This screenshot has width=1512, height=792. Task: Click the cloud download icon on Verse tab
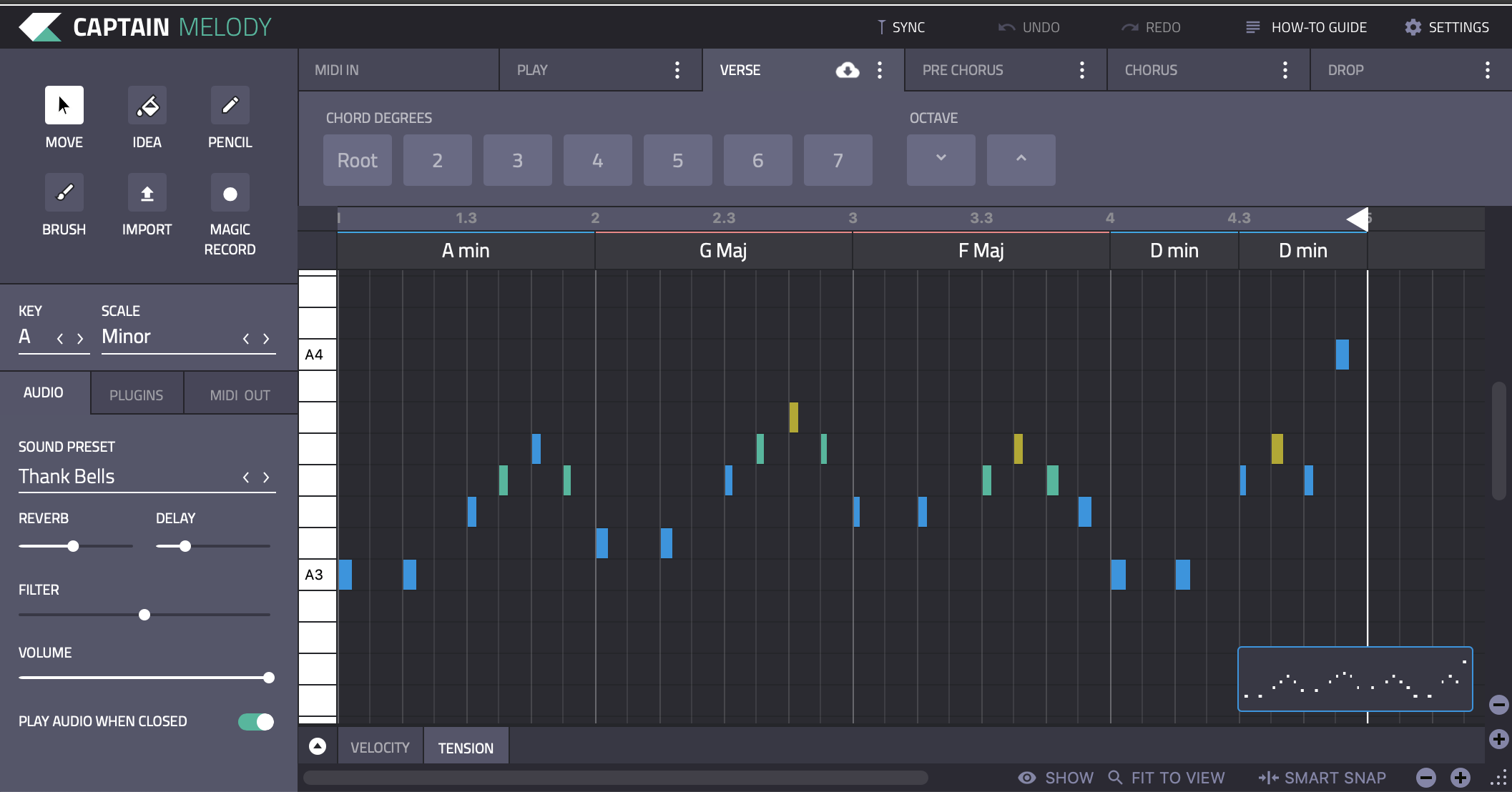point(848,70)
